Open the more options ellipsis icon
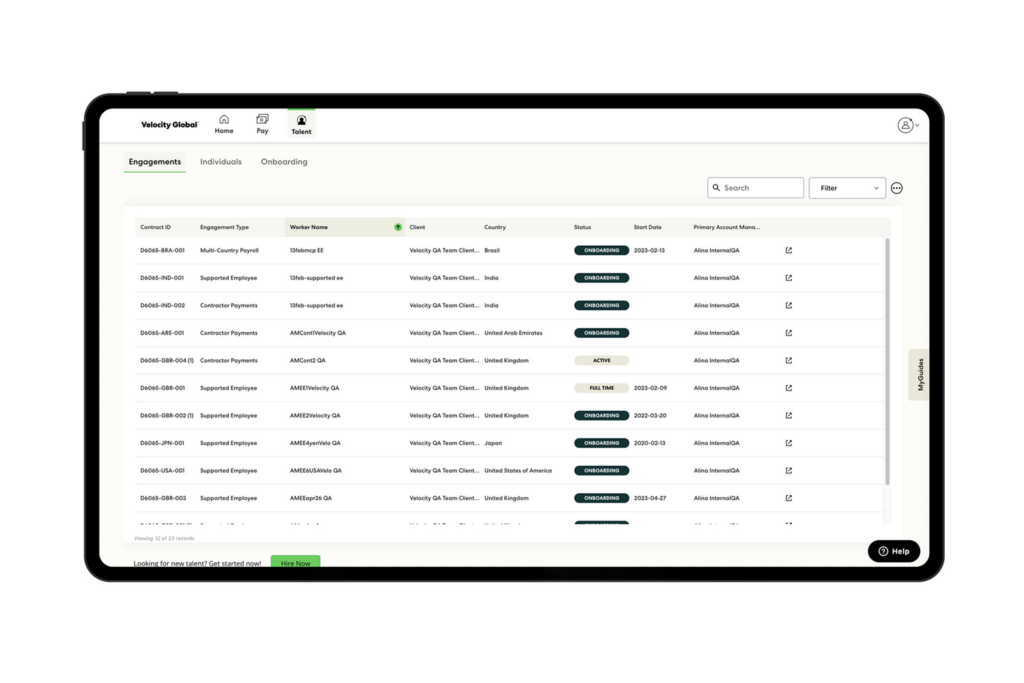This screenshot has height=683, width=1024. click(x=897, y=188)
